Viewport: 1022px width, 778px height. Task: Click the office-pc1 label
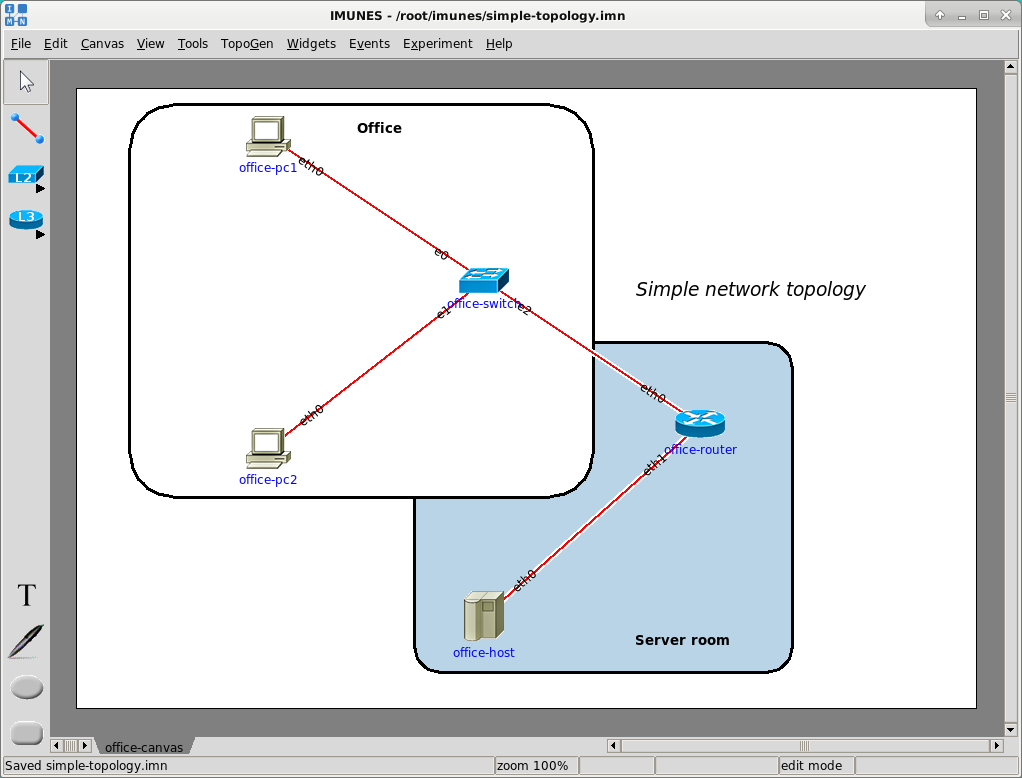pyautogui.click(x=268, y=167)
